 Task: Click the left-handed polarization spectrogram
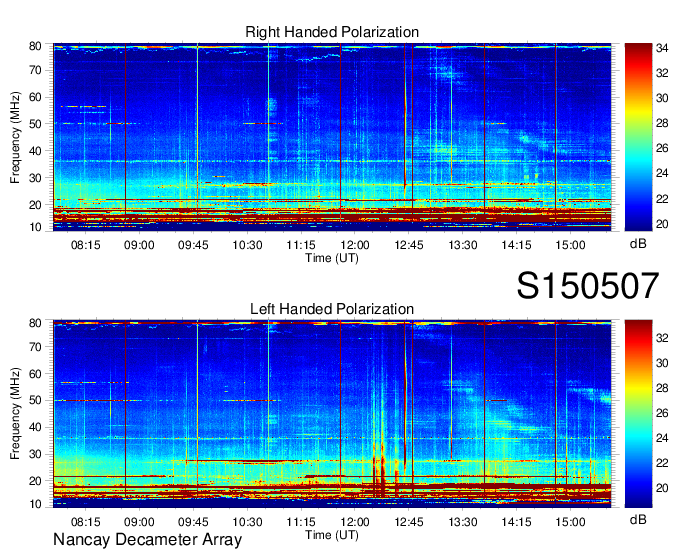tap(332, 413)
